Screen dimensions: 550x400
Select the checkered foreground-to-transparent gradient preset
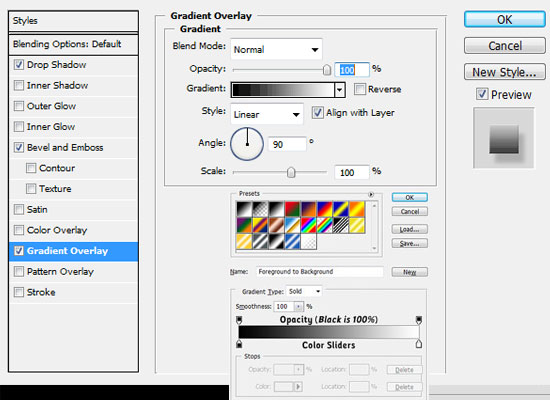(x=260, y=209)
